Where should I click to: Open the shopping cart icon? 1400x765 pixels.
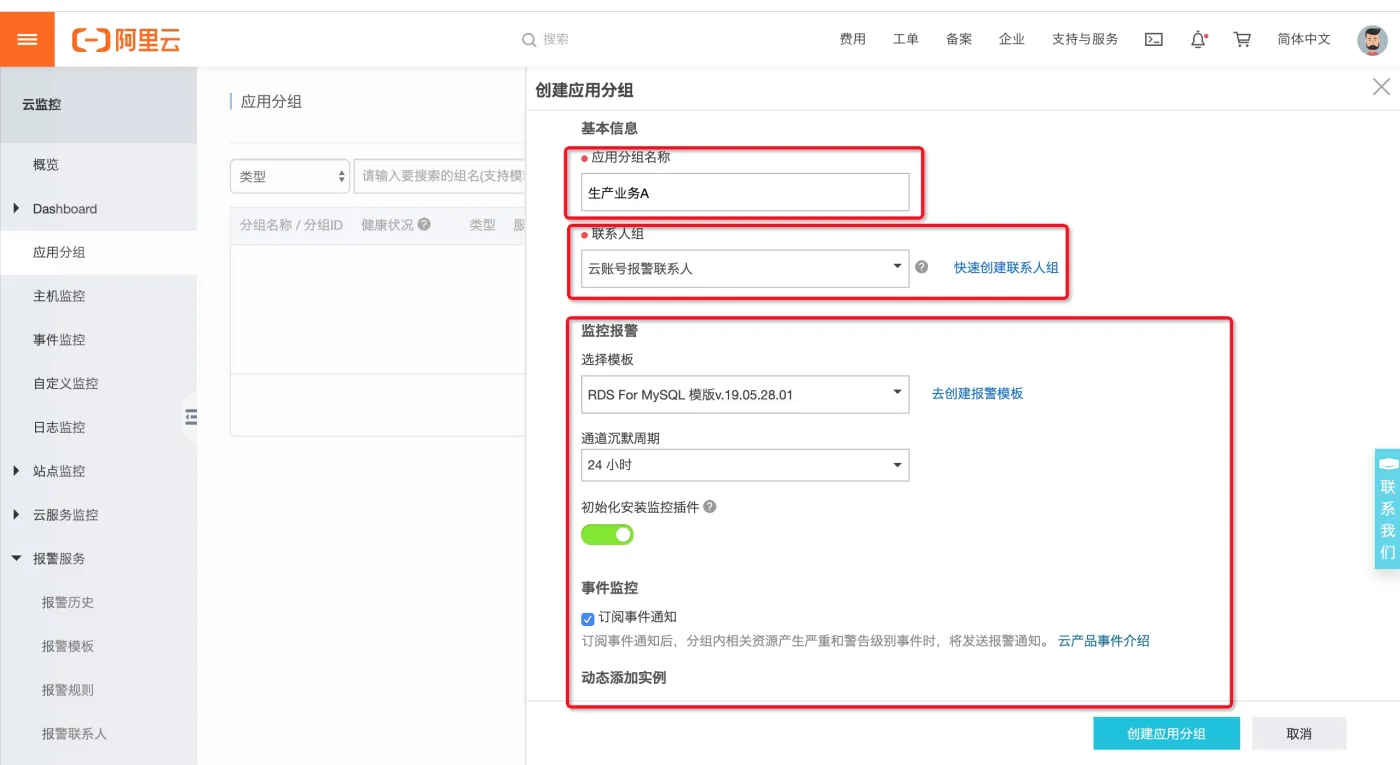pyautogui.click(x=1242, y=40)
